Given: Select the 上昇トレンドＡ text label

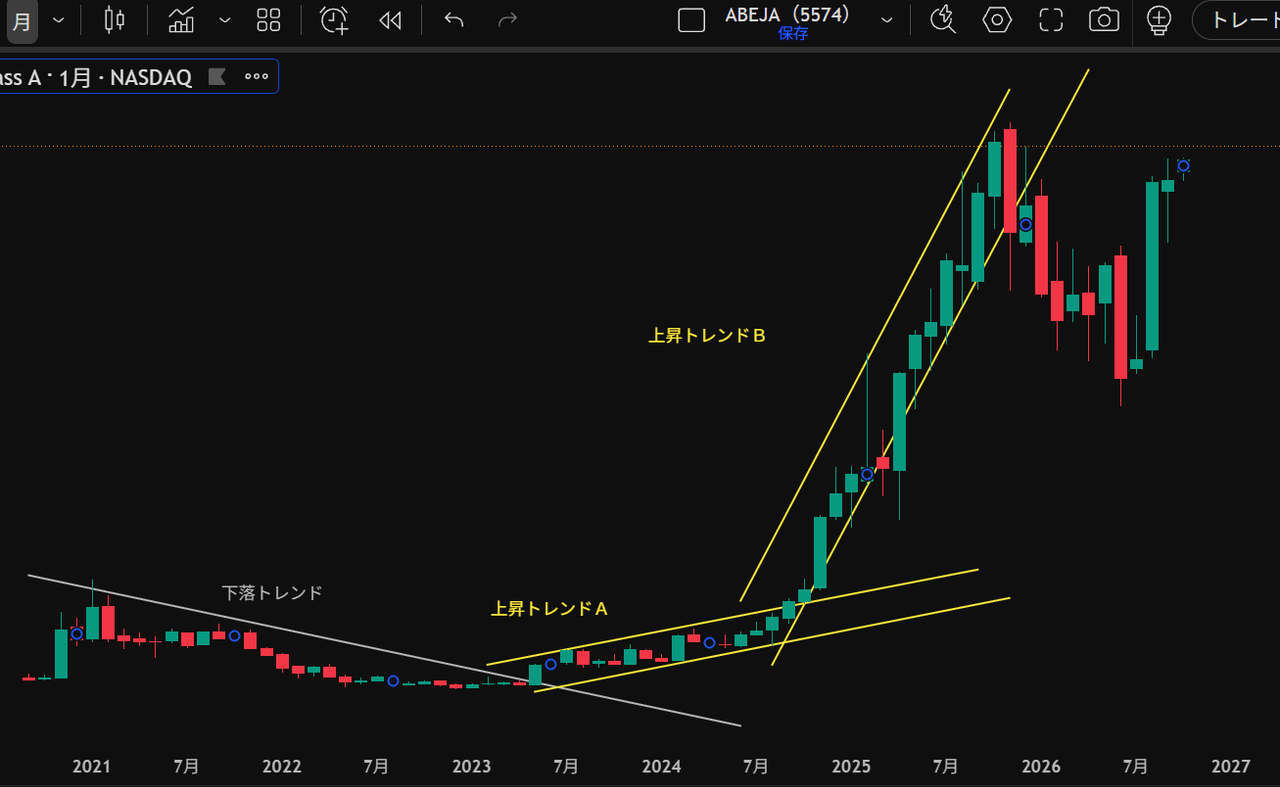Looking at the screenshot, I should (550, 608).
